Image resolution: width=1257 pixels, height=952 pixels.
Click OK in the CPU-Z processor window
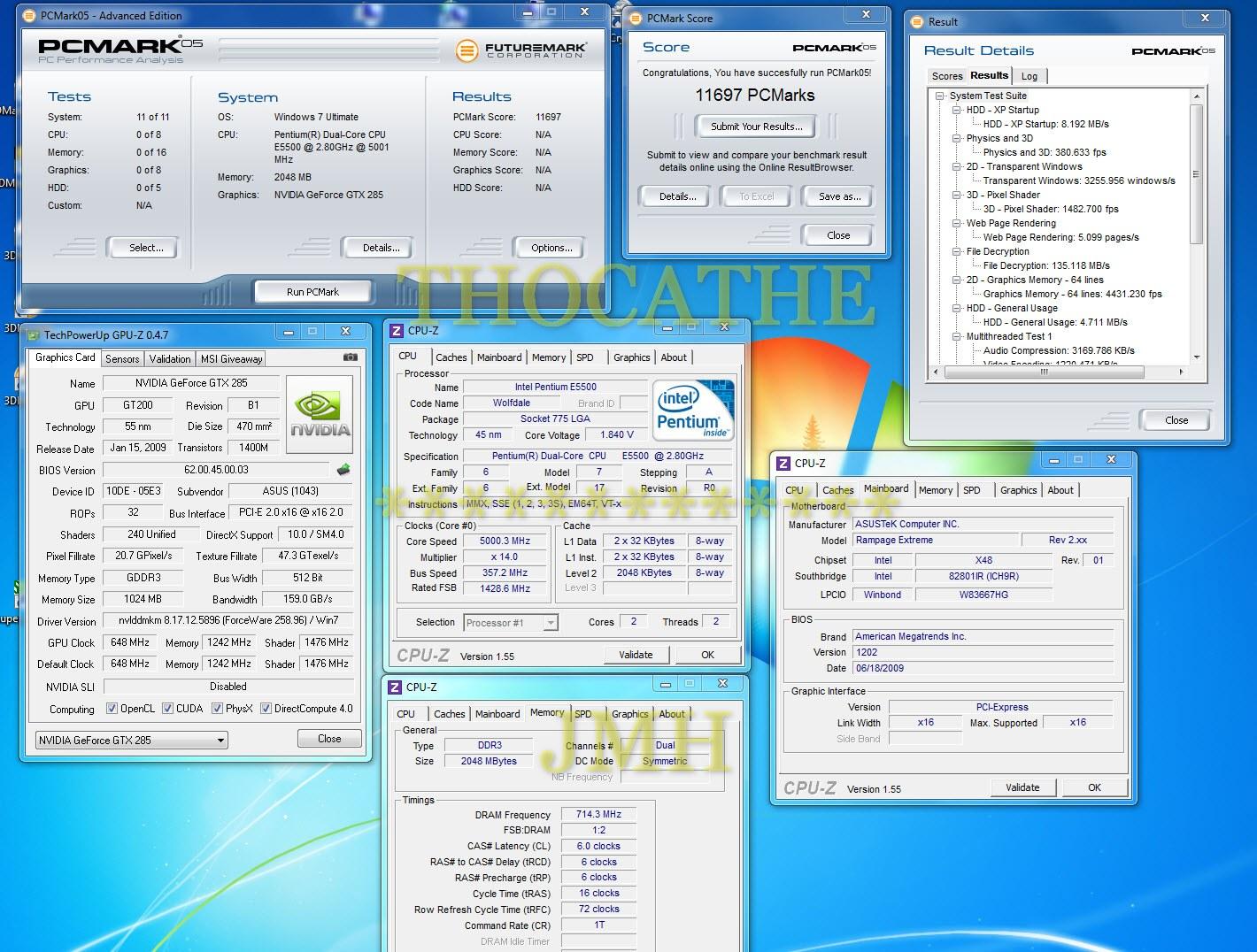tap(707, 655)
